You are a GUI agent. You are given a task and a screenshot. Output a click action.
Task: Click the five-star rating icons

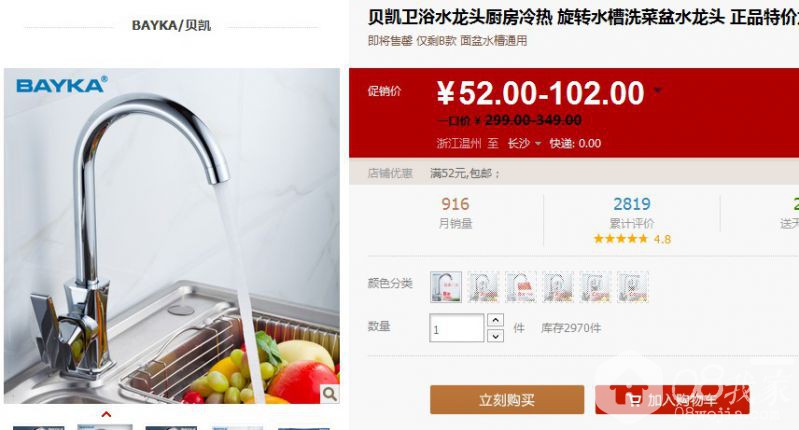tap(621, 239)
